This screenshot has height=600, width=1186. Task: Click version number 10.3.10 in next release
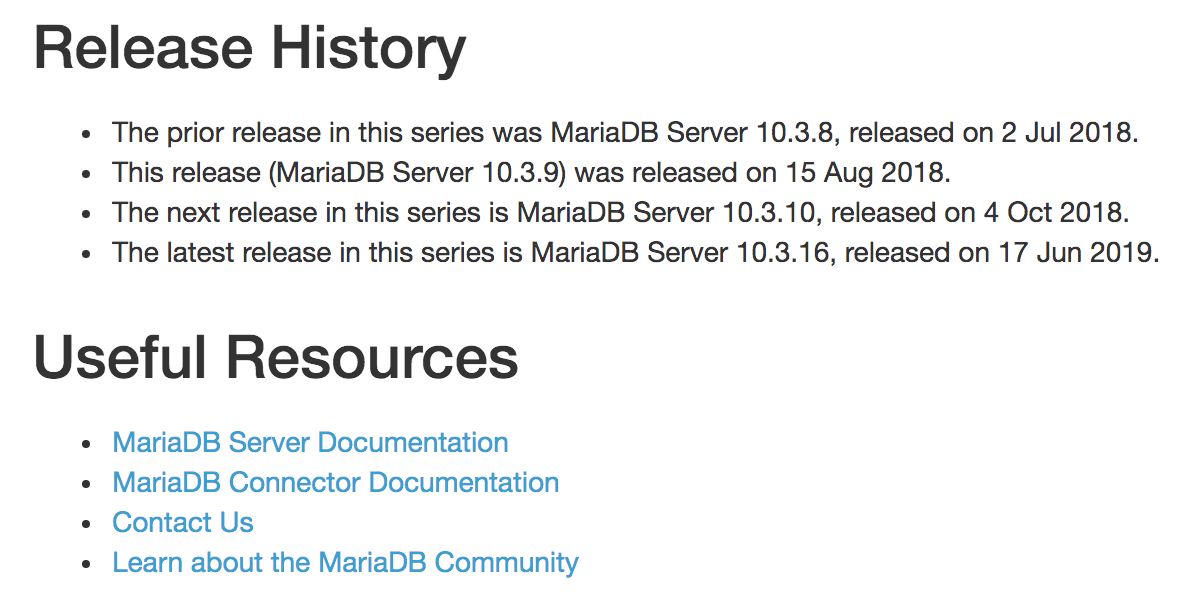[x=768, y=213]
